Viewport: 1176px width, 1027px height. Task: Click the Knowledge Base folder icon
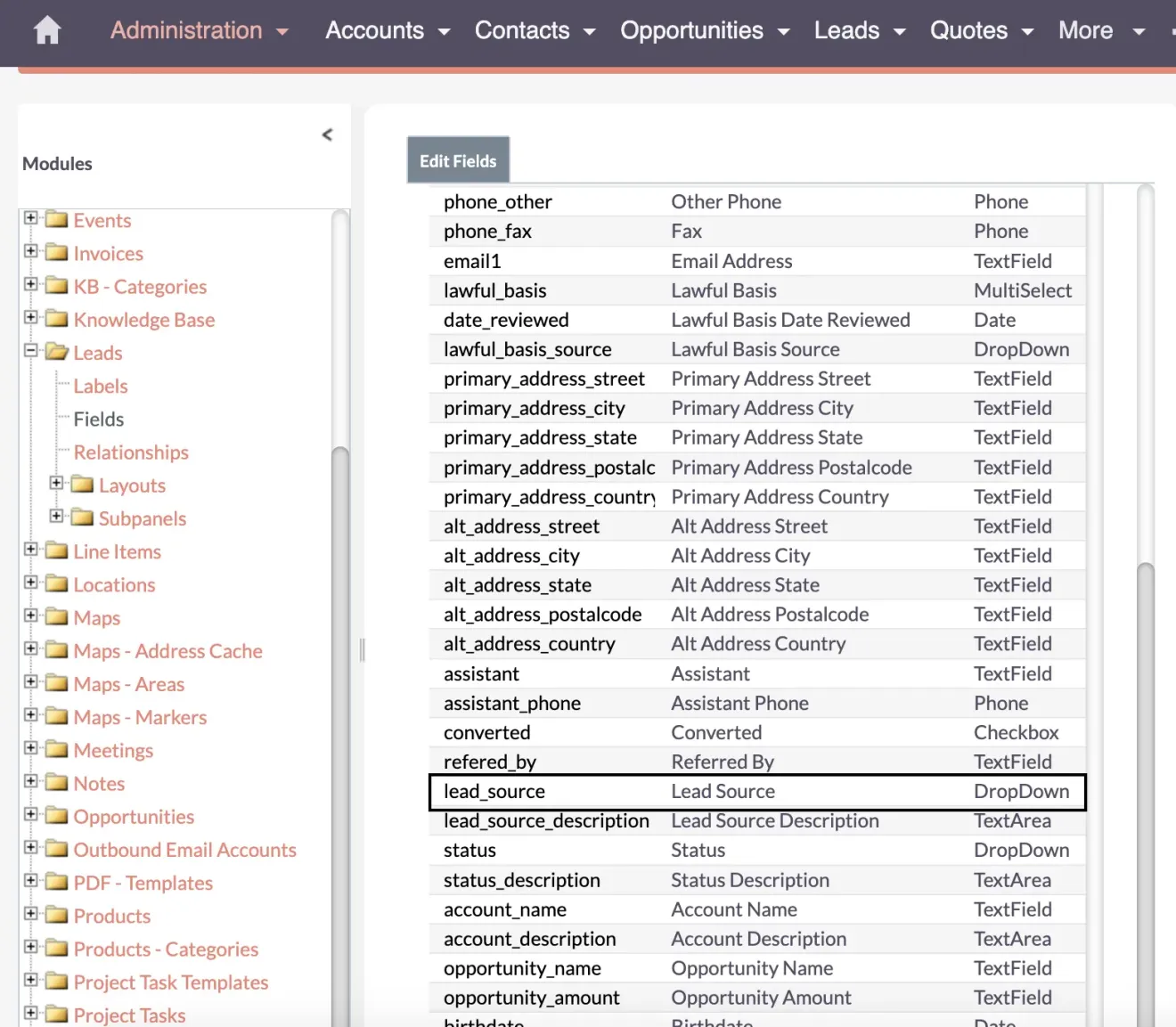(55, 319)
